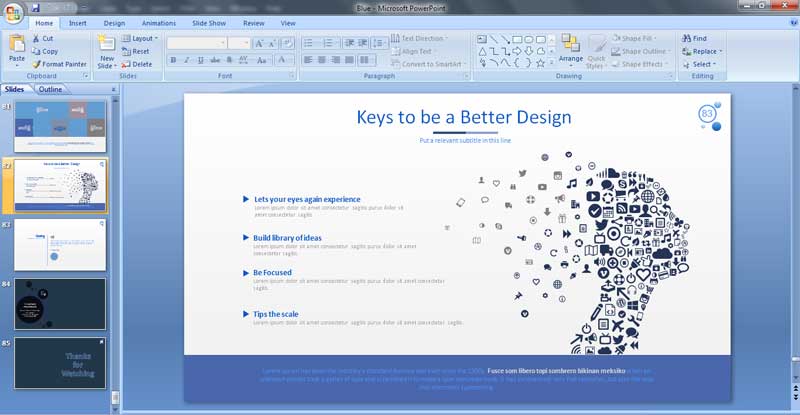800x415 pixels.
Task: Switch to the Outline pane tab
Action: coord(51,89)
